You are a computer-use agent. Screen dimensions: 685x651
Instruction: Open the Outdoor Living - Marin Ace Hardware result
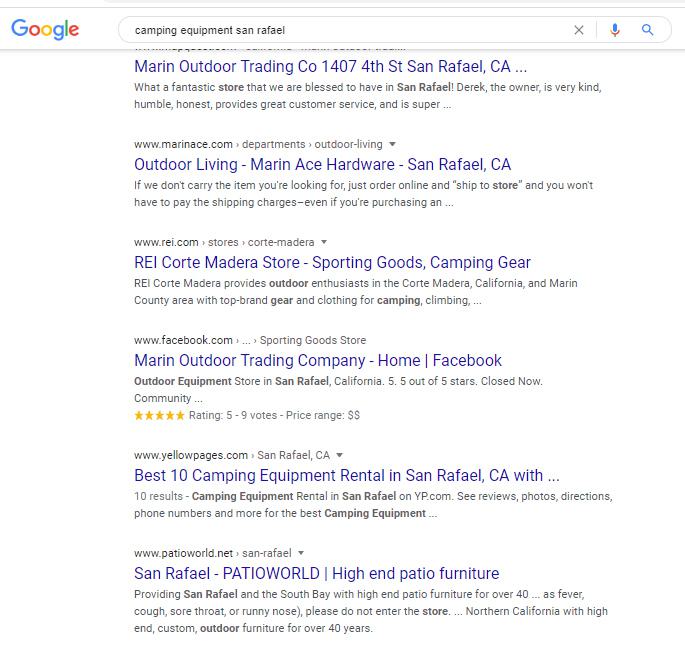[x=322, y=165]
